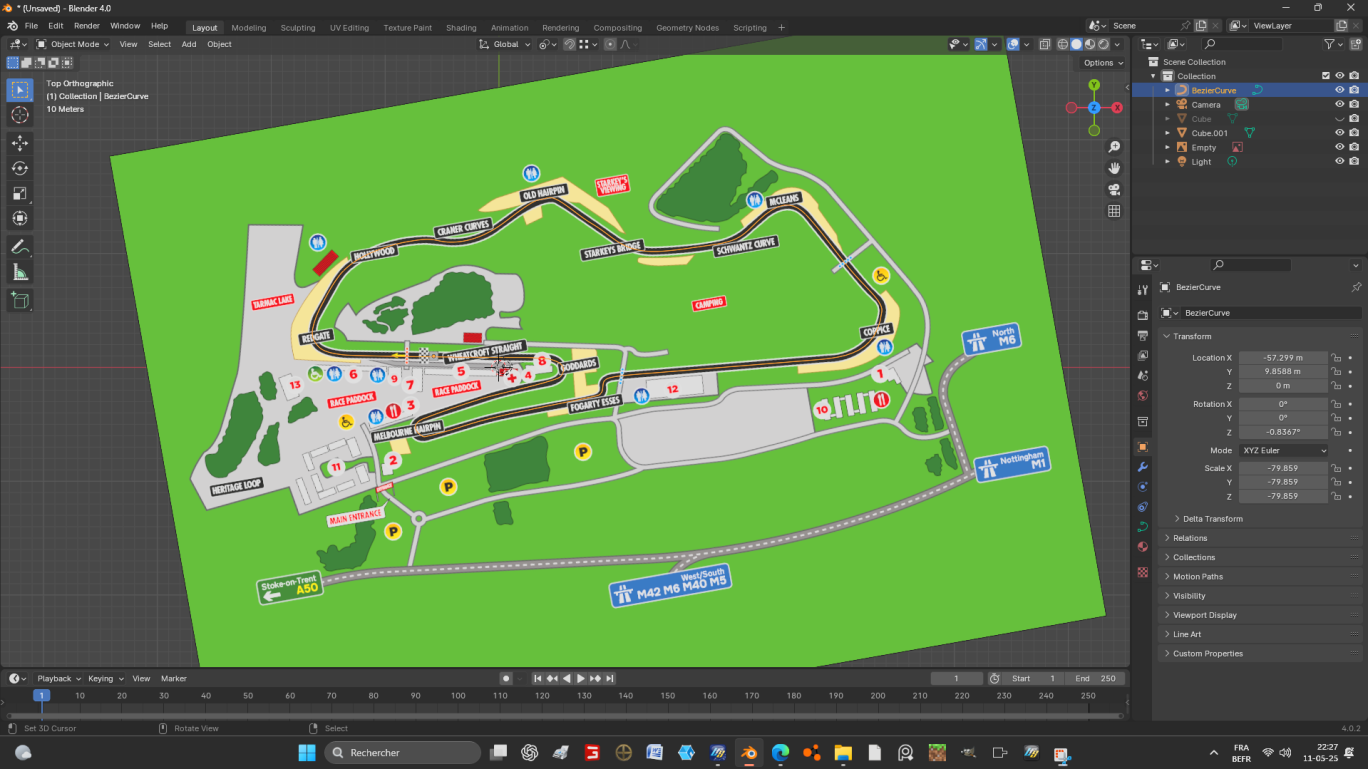
Task: Open the Scene properties tab
Action: tap(1143, 376)
